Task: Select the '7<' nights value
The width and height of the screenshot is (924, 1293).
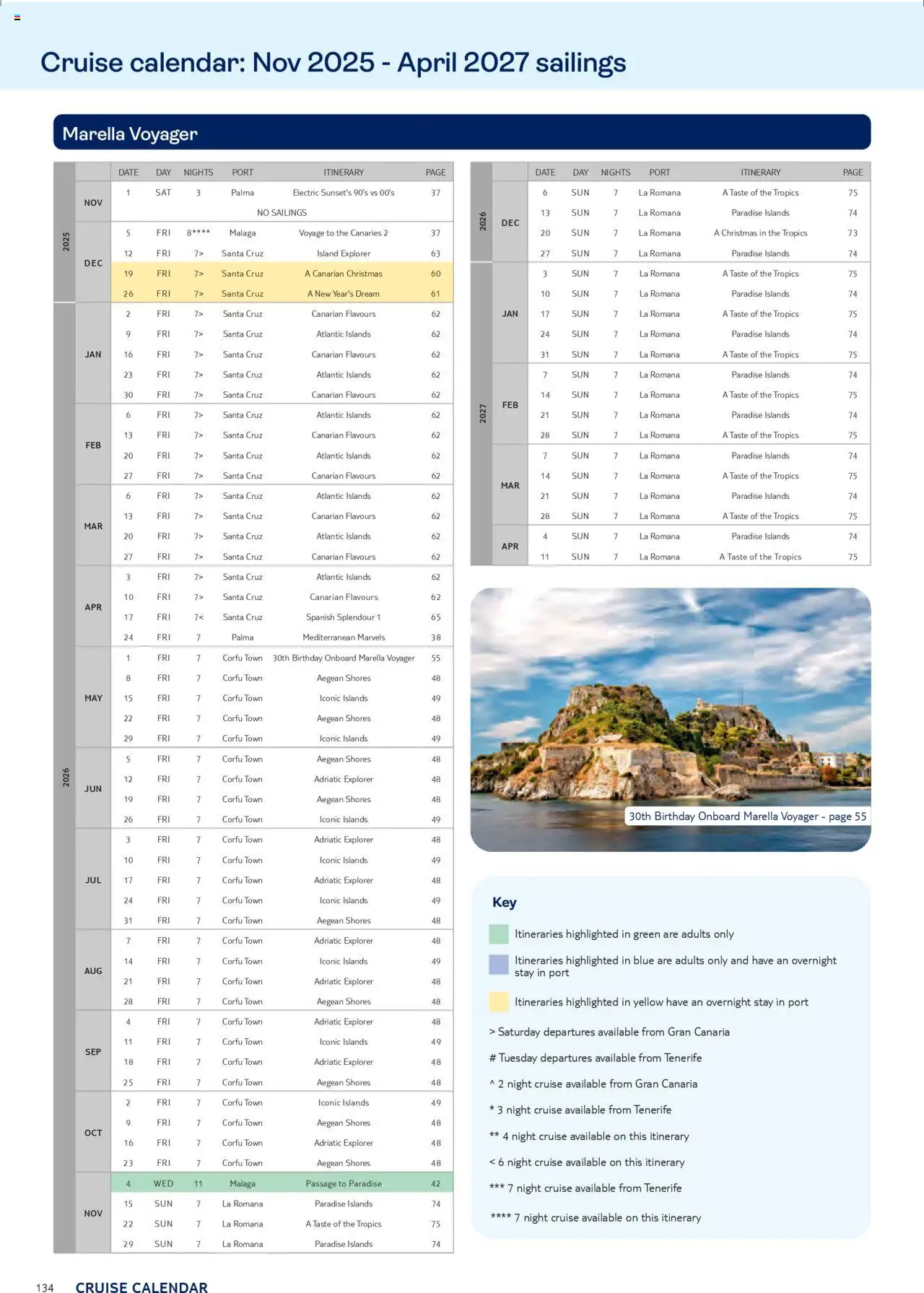Action: (x=199, y=617)
